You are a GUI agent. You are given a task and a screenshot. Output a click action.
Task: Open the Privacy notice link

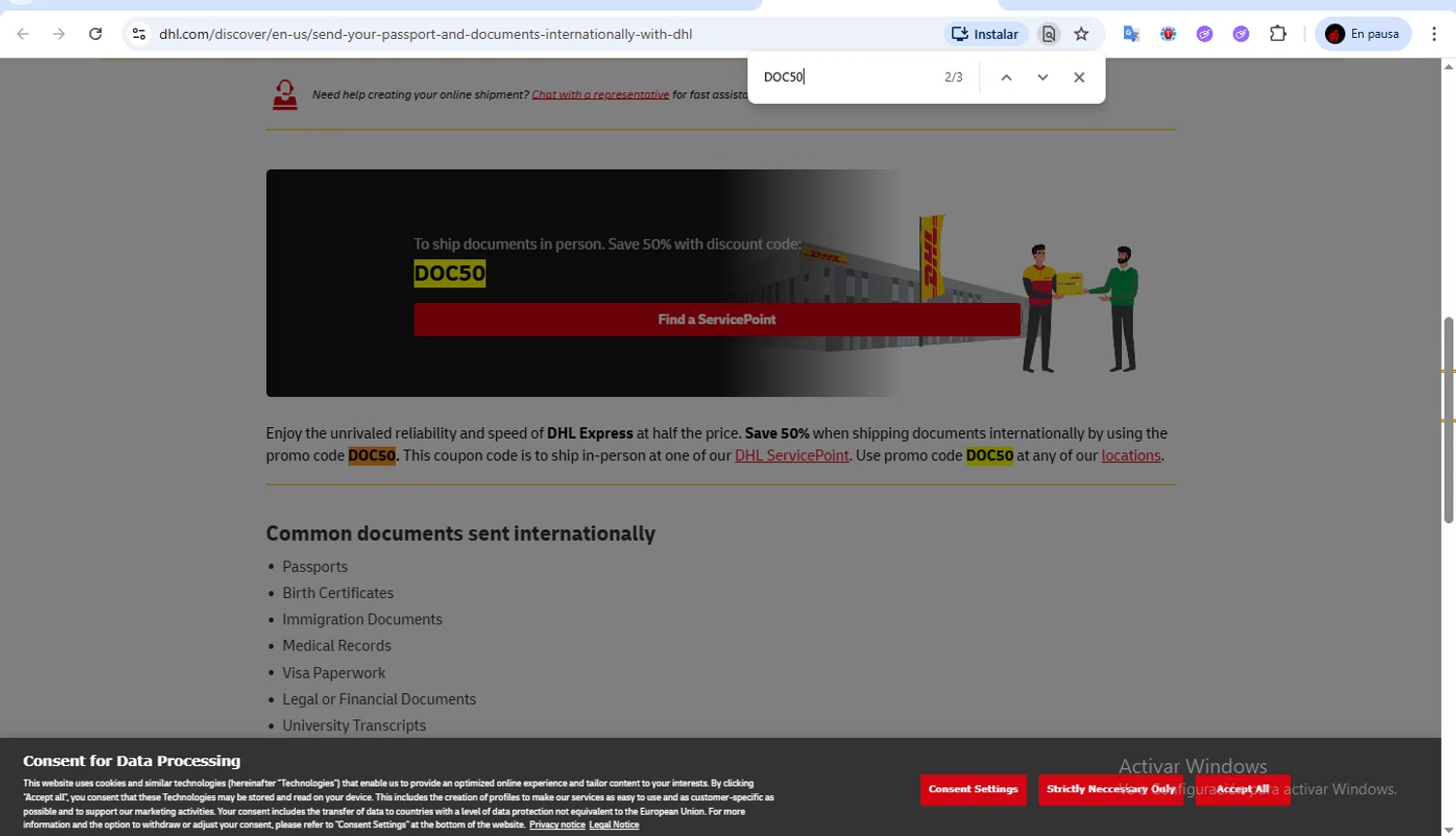(557, 824)
